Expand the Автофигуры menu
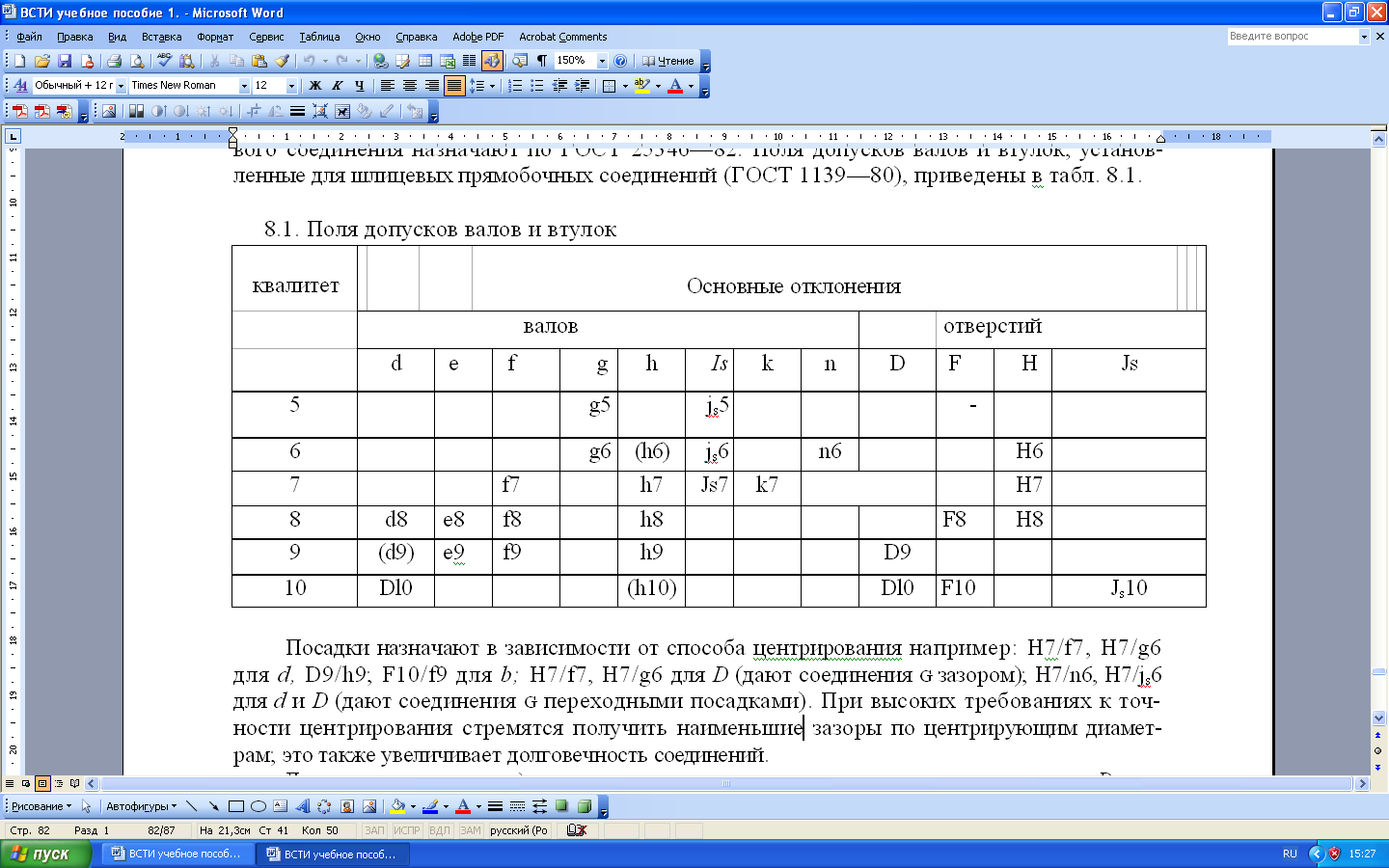This screenshot has width=1389, height=868. click(142, 806)
